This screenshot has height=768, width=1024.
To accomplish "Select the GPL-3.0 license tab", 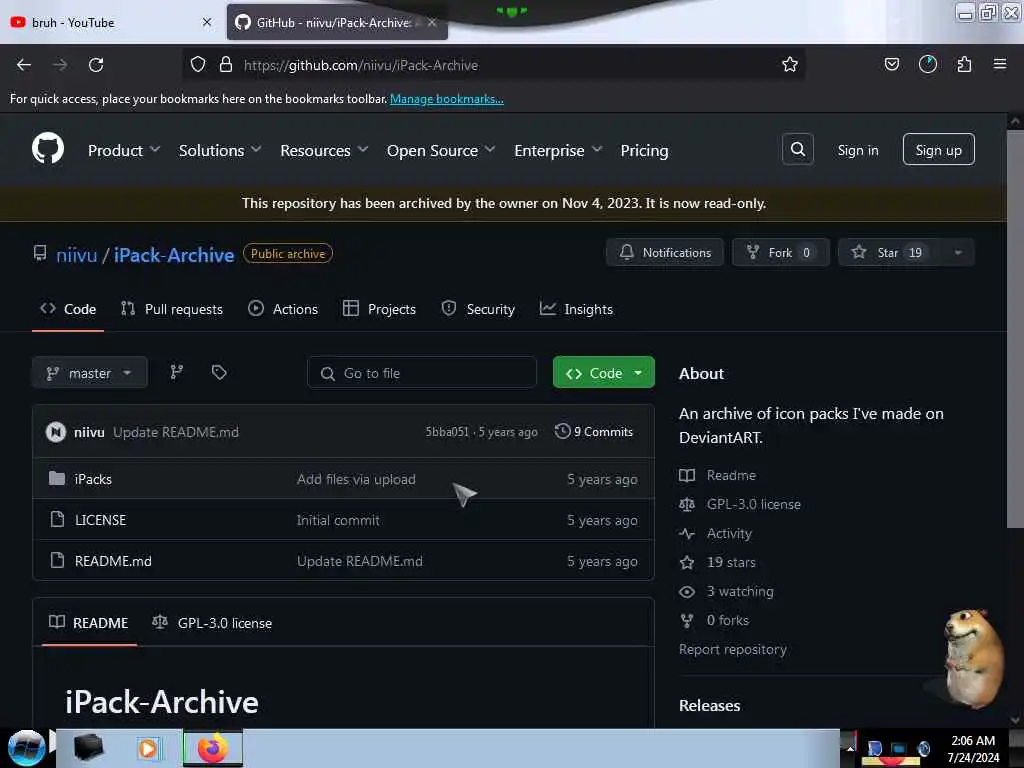I will coord(212,623).
